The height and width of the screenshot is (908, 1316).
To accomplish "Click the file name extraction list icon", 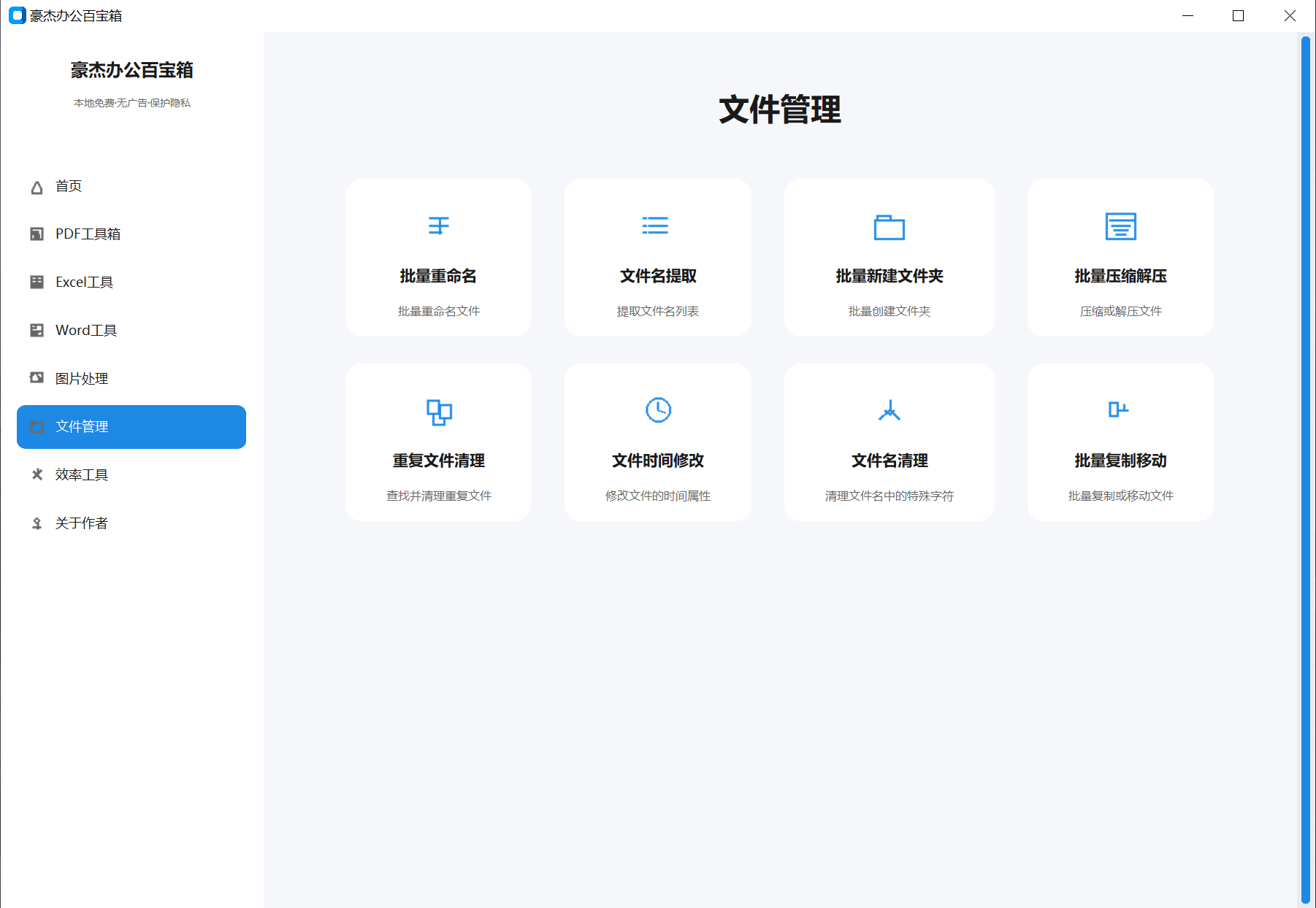I will click(655, 226).
